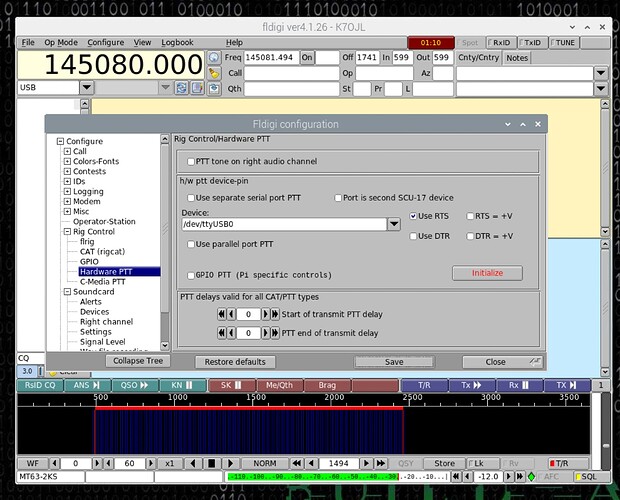Open the View menu
Image resolution: width=620 pixels, height=500 pixels.
click(x=142, y=42)
